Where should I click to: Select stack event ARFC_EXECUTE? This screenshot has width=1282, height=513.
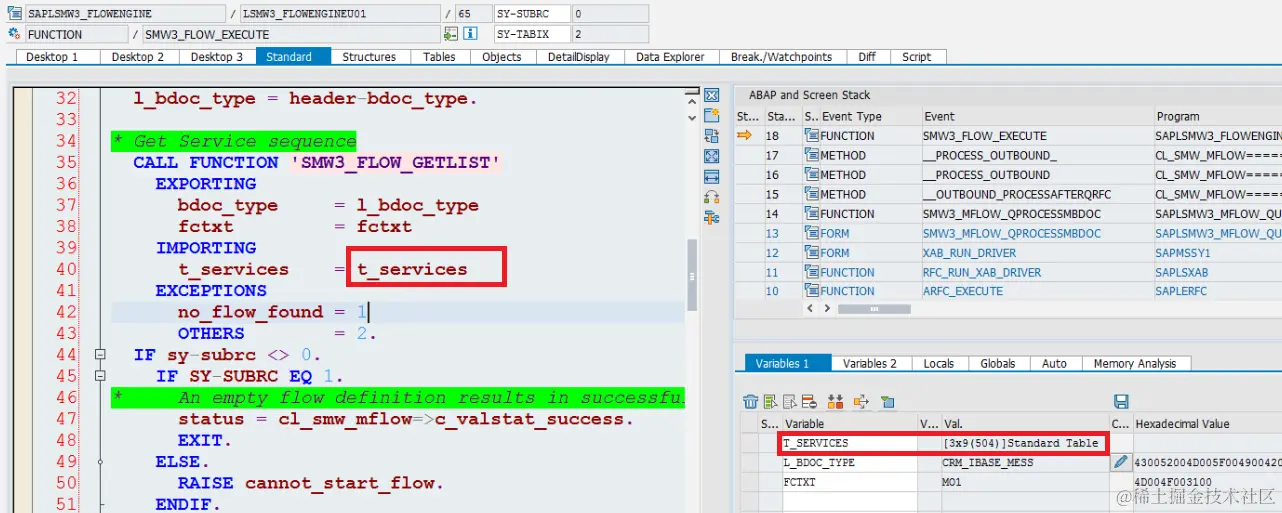(x=962, y=291)
